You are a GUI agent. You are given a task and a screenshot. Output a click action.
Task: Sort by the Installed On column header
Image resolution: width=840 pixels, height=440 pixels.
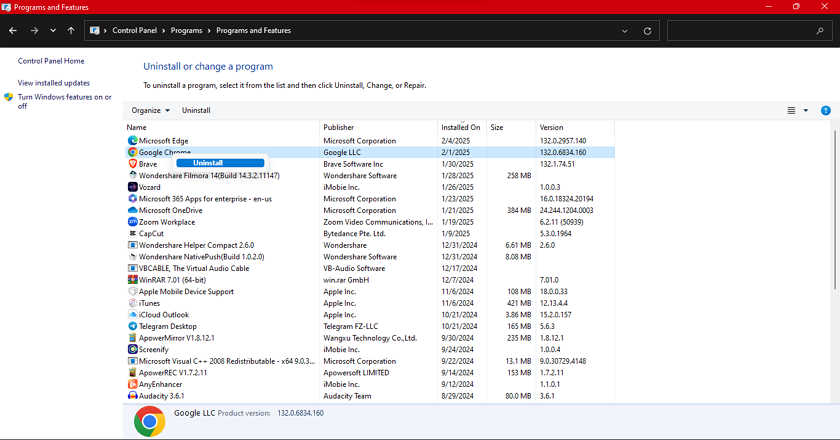click(462, 128)
